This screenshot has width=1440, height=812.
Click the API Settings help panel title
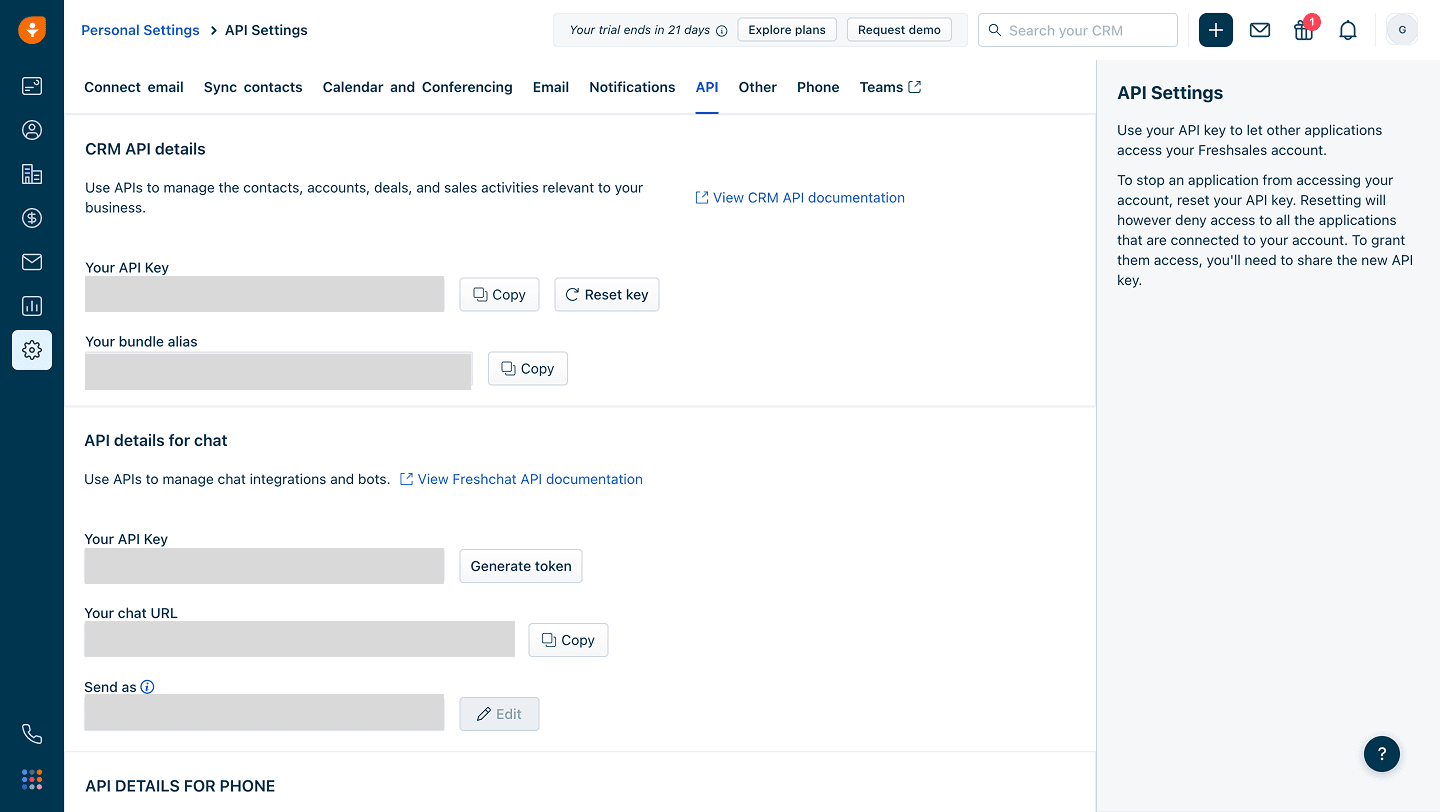pos(1170,93)
